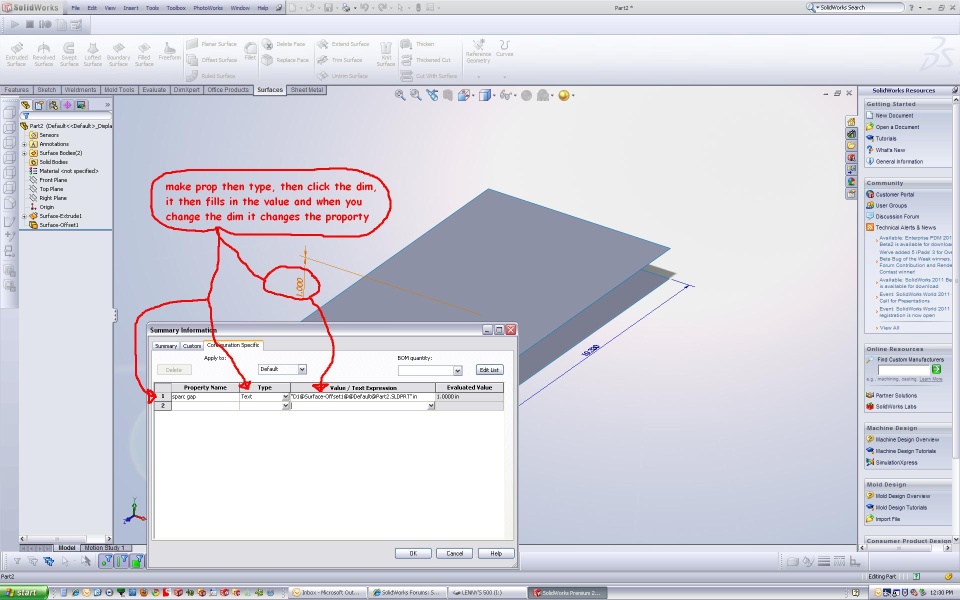
Task: Select the Freeform tool
Action: [170, 51]
